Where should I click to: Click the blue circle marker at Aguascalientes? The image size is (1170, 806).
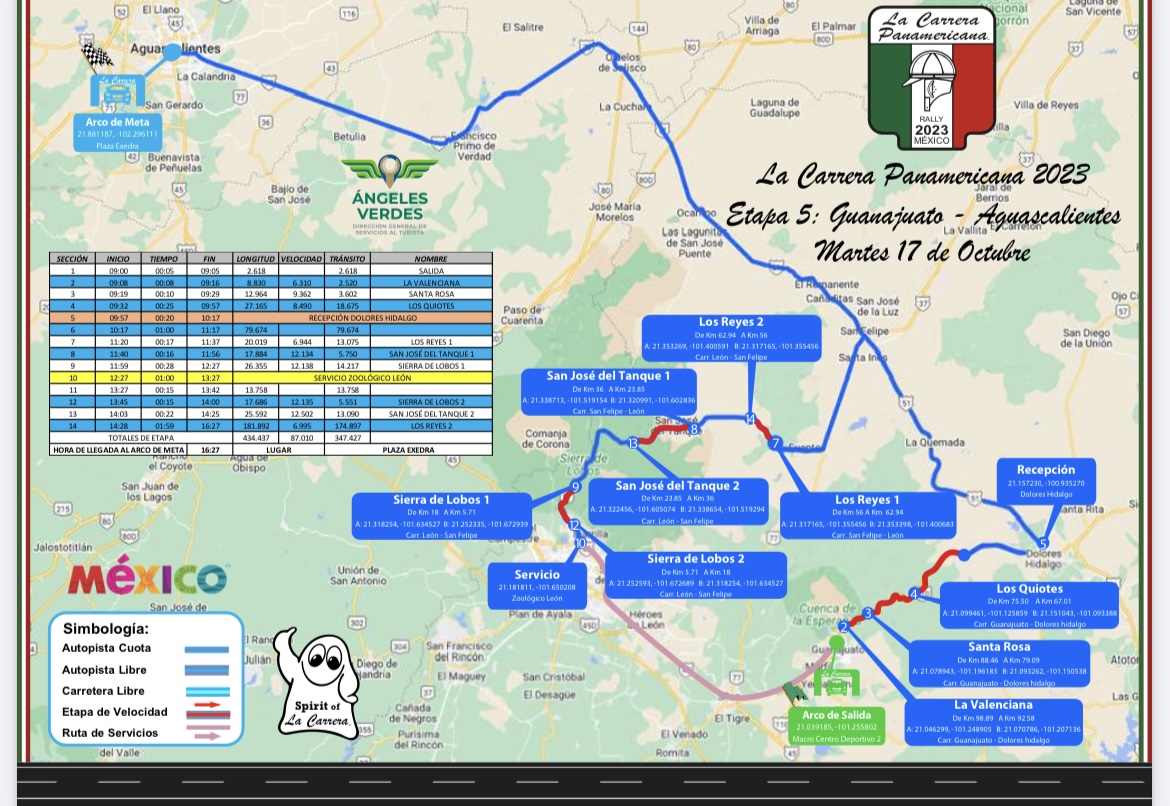[172, 52]
